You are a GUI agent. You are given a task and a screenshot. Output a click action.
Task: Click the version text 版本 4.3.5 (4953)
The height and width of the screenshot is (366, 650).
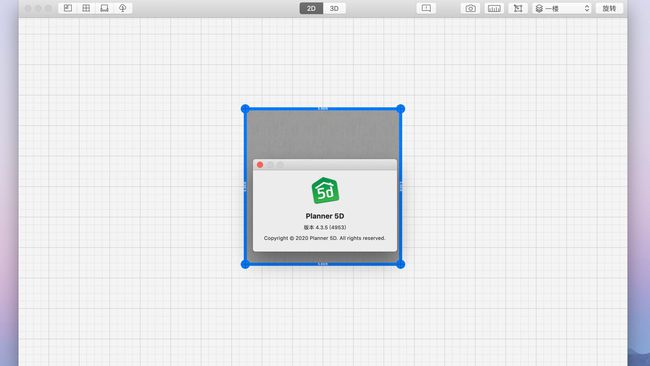coord(325,227)
